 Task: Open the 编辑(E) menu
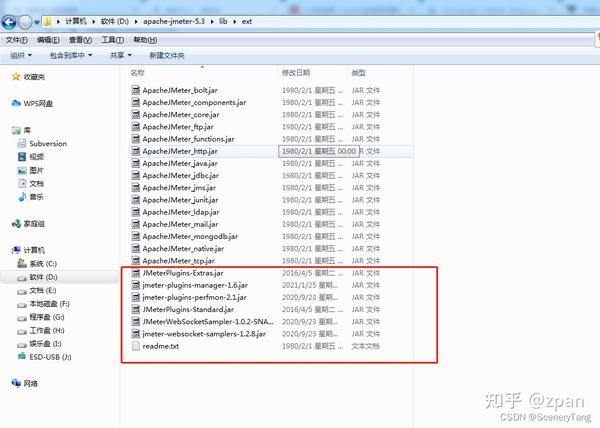click(x=48, y=40)
